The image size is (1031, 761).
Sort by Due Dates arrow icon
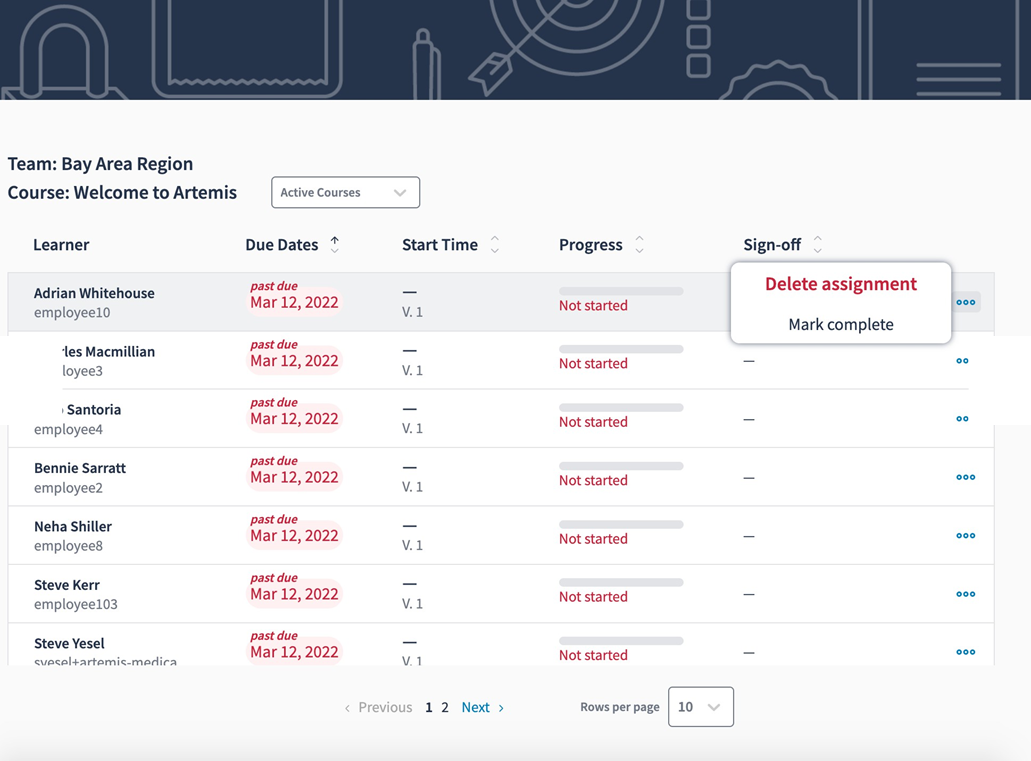click(x=335, y=244)
